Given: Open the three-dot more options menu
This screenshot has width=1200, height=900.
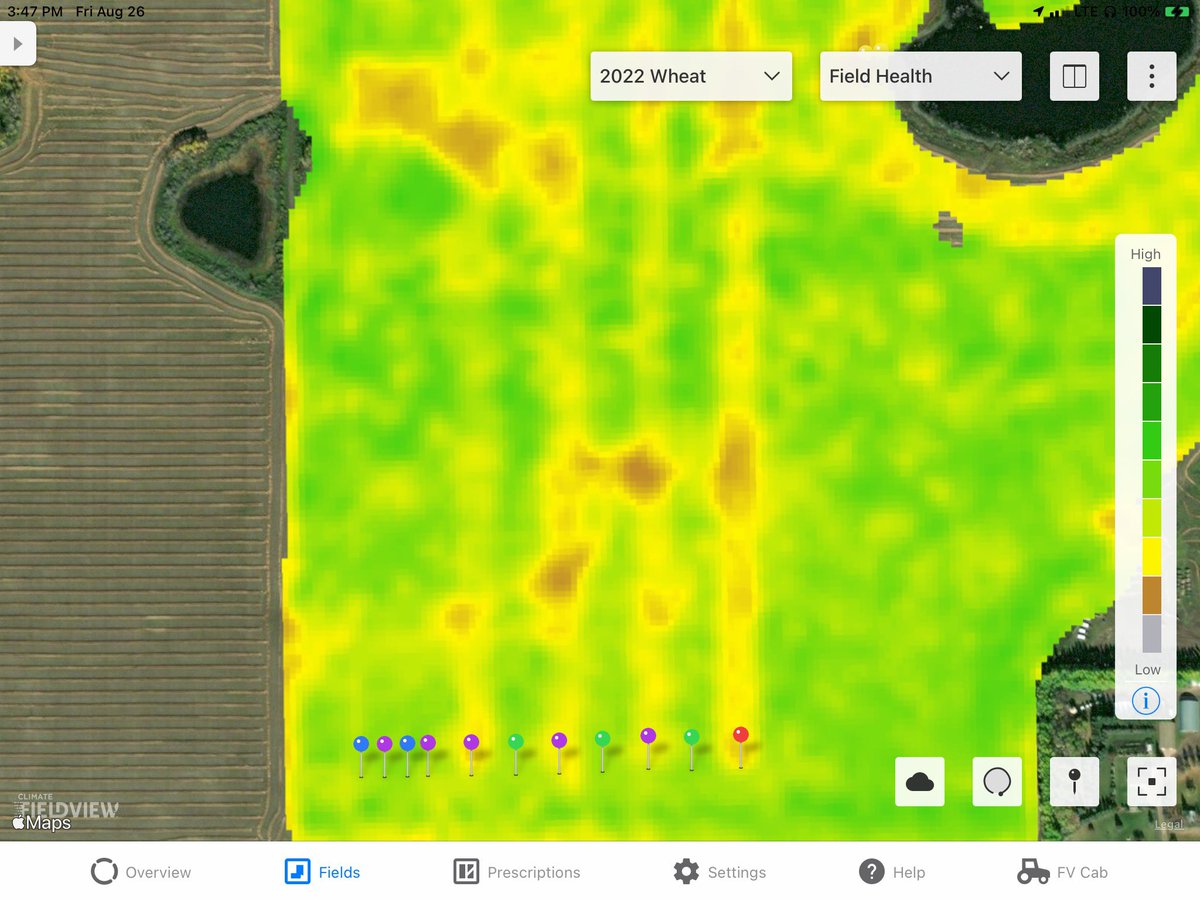Looking at the screenshot, I should tap(1152, 76).
